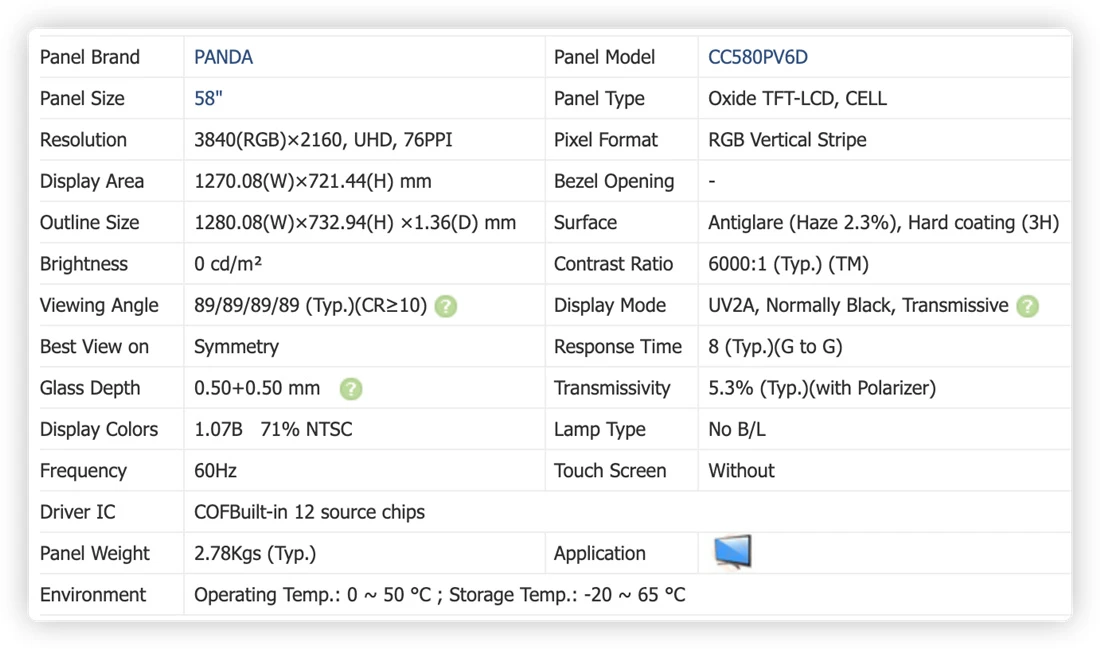Click the Panel Weight label
The image size is (1100, 649).
(95, 554)
